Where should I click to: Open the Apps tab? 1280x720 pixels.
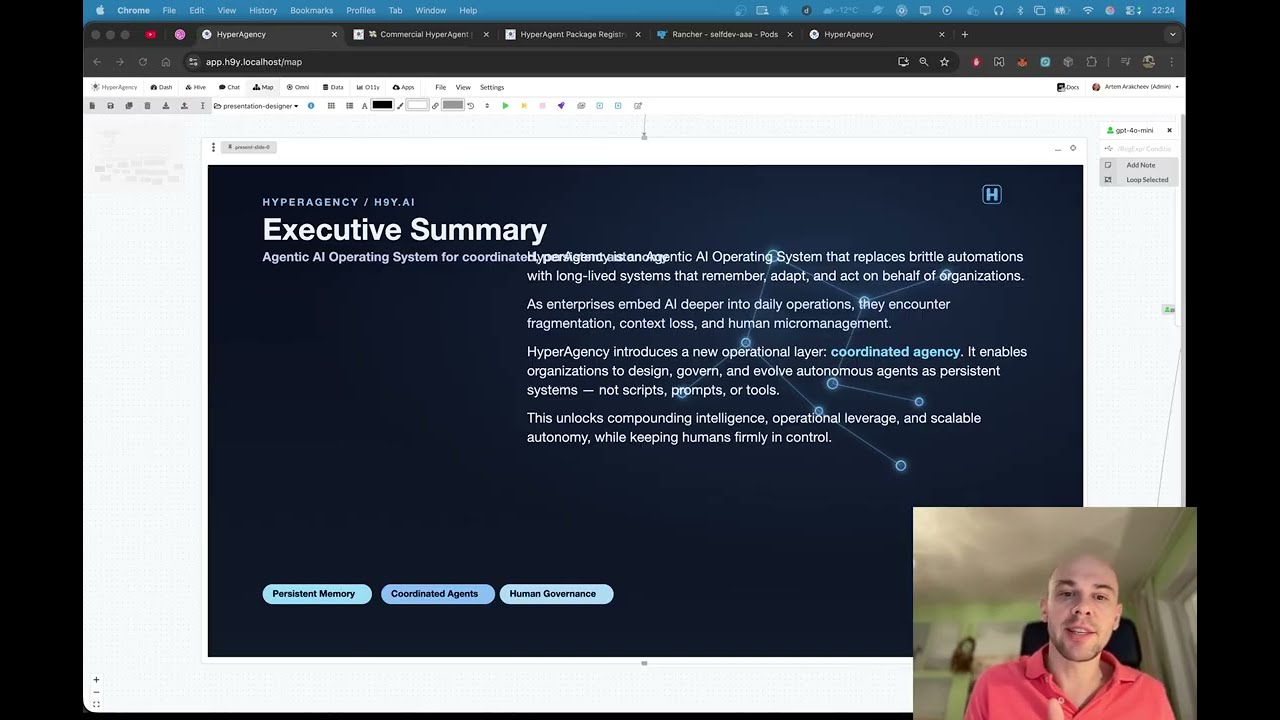click(x=403, y=87)
